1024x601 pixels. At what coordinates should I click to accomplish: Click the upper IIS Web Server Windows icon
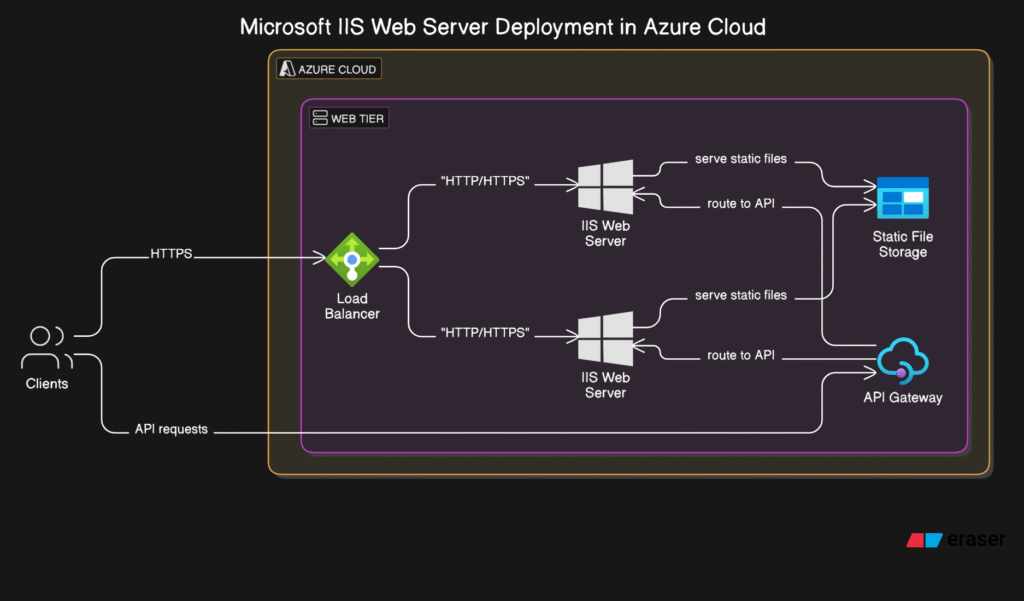(x=605, y=187)
